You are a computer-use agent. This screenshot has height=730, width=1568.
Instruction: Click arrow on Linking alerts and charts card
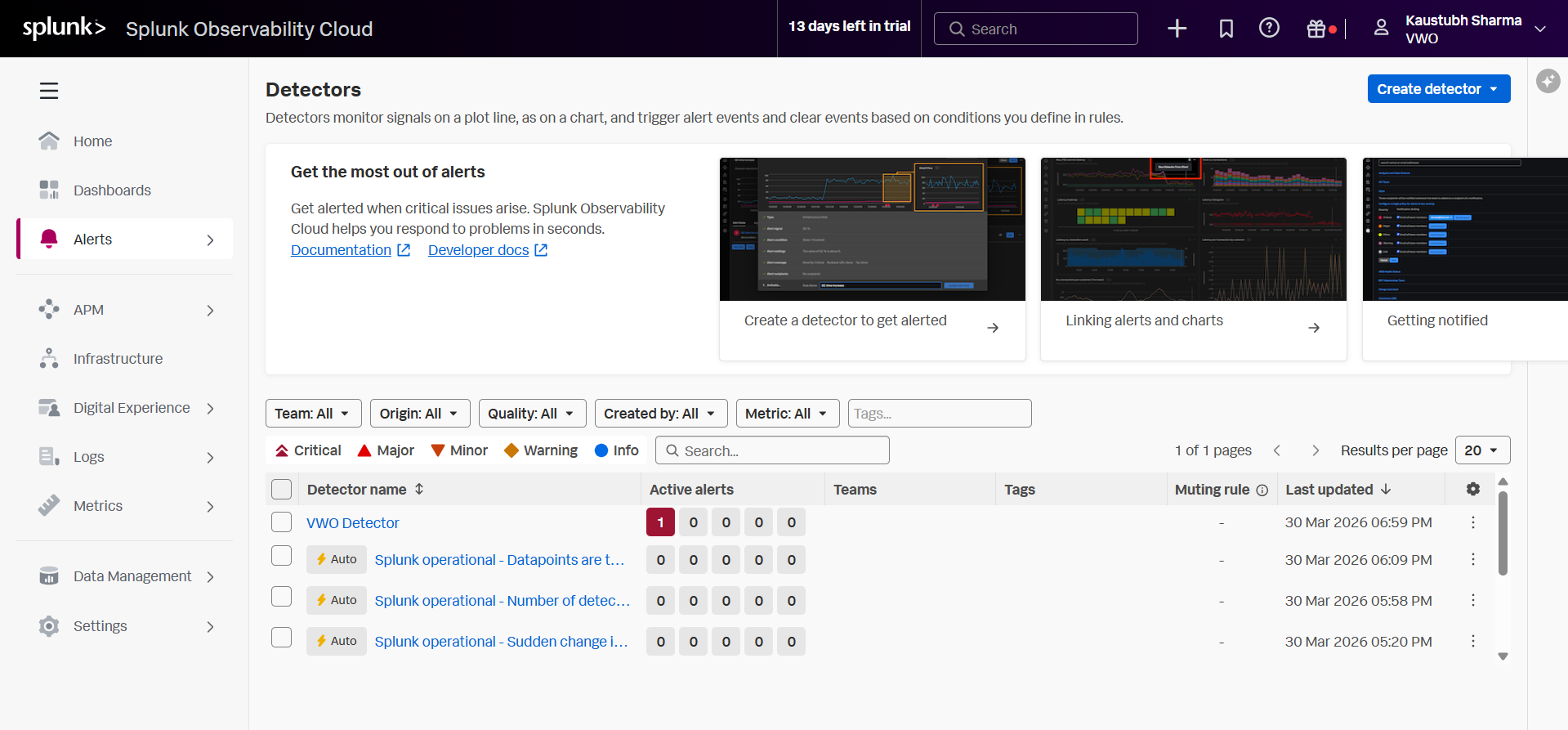pyautogui.click(x=1314, y=328)
